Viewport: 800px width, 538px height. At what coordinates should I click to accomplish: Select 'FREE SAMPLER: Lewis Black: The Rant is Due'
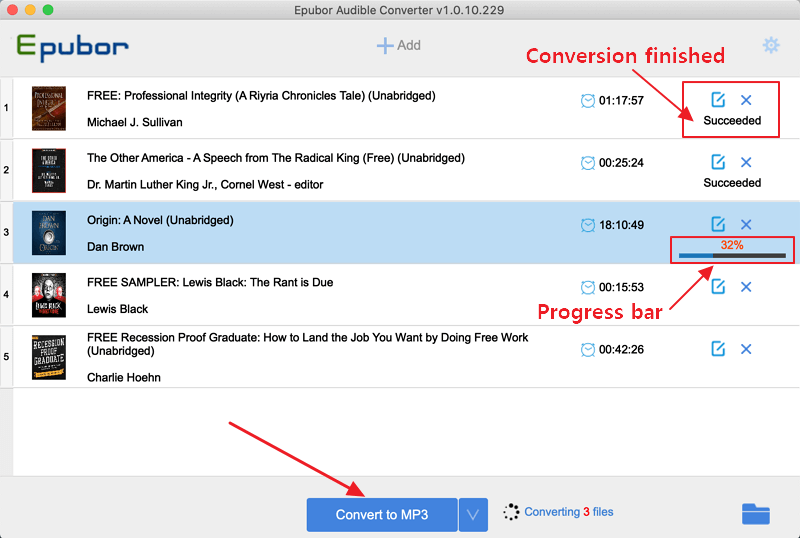[210, 282]
